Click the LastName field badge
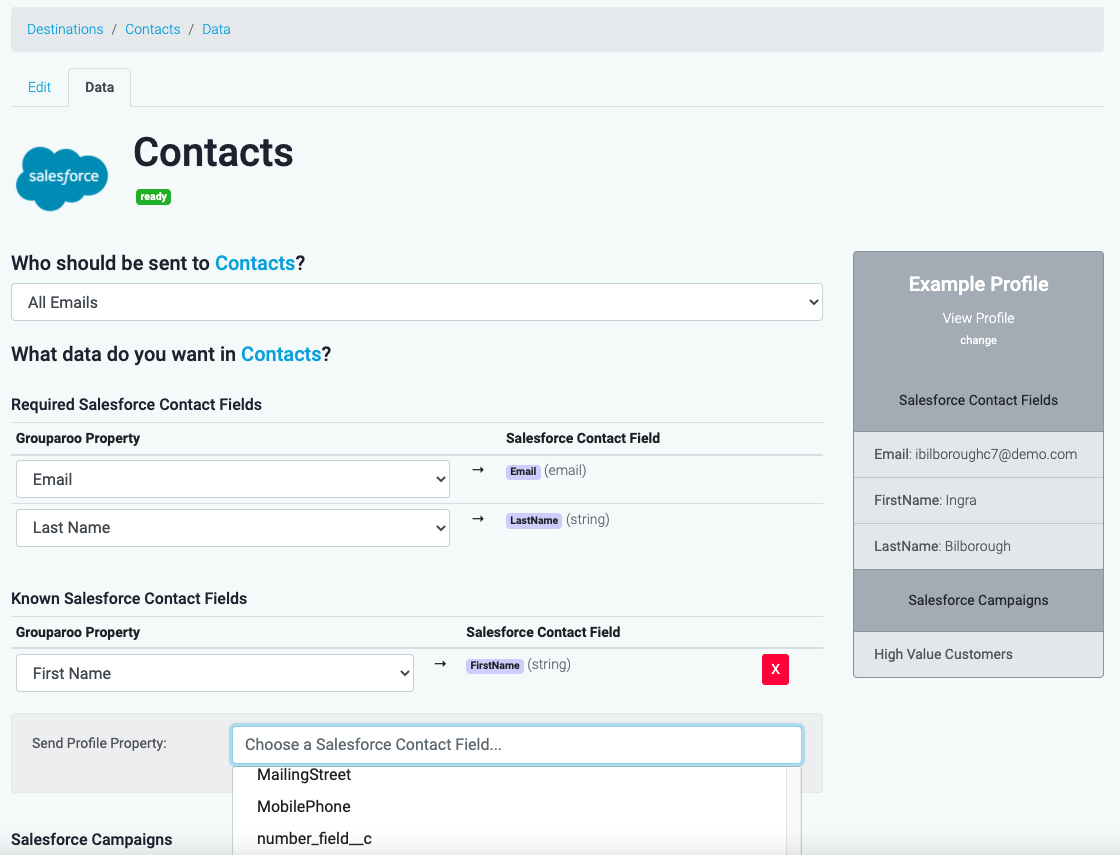The height and width of the screenshot is (855, 1120). (x=534, y=520)
